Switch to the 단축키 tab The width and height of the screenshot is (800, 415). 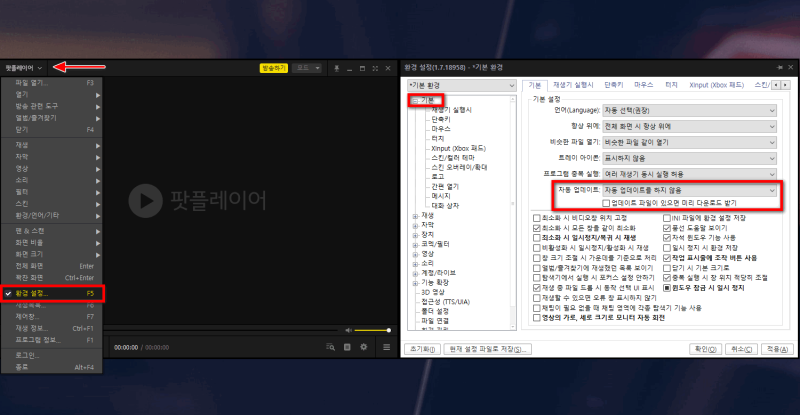[614, 86]
